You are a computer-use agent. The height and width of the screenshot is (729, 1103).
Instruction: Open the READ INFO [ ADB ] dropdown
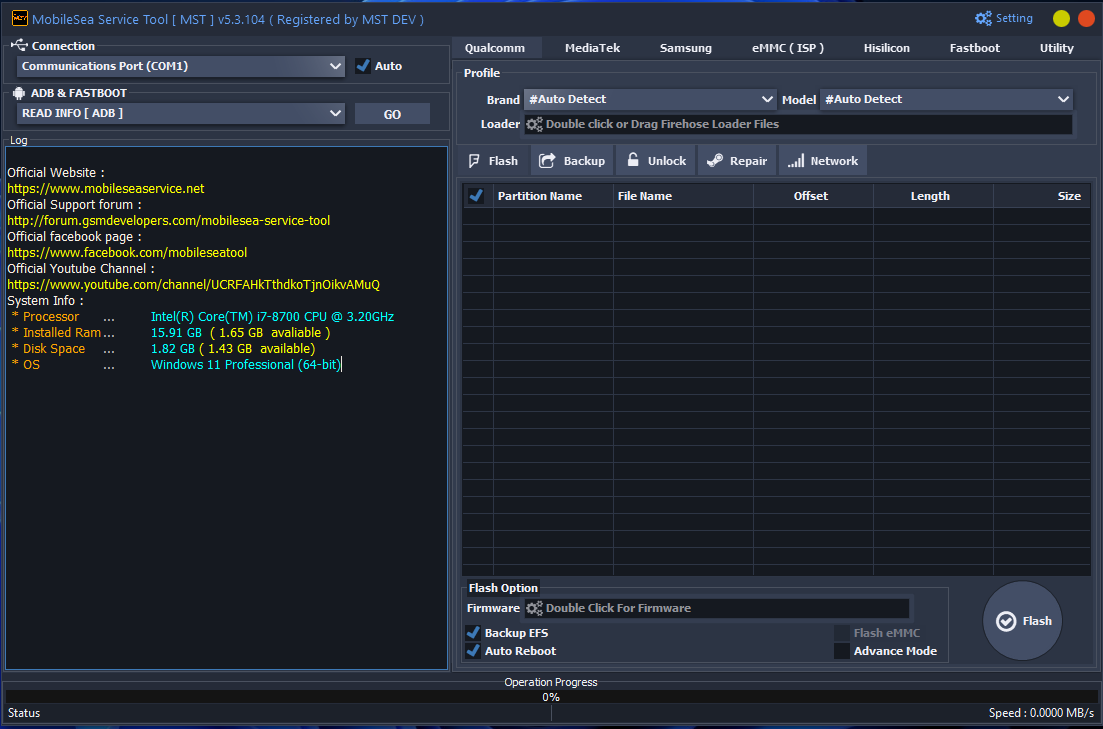coord(181,113)
